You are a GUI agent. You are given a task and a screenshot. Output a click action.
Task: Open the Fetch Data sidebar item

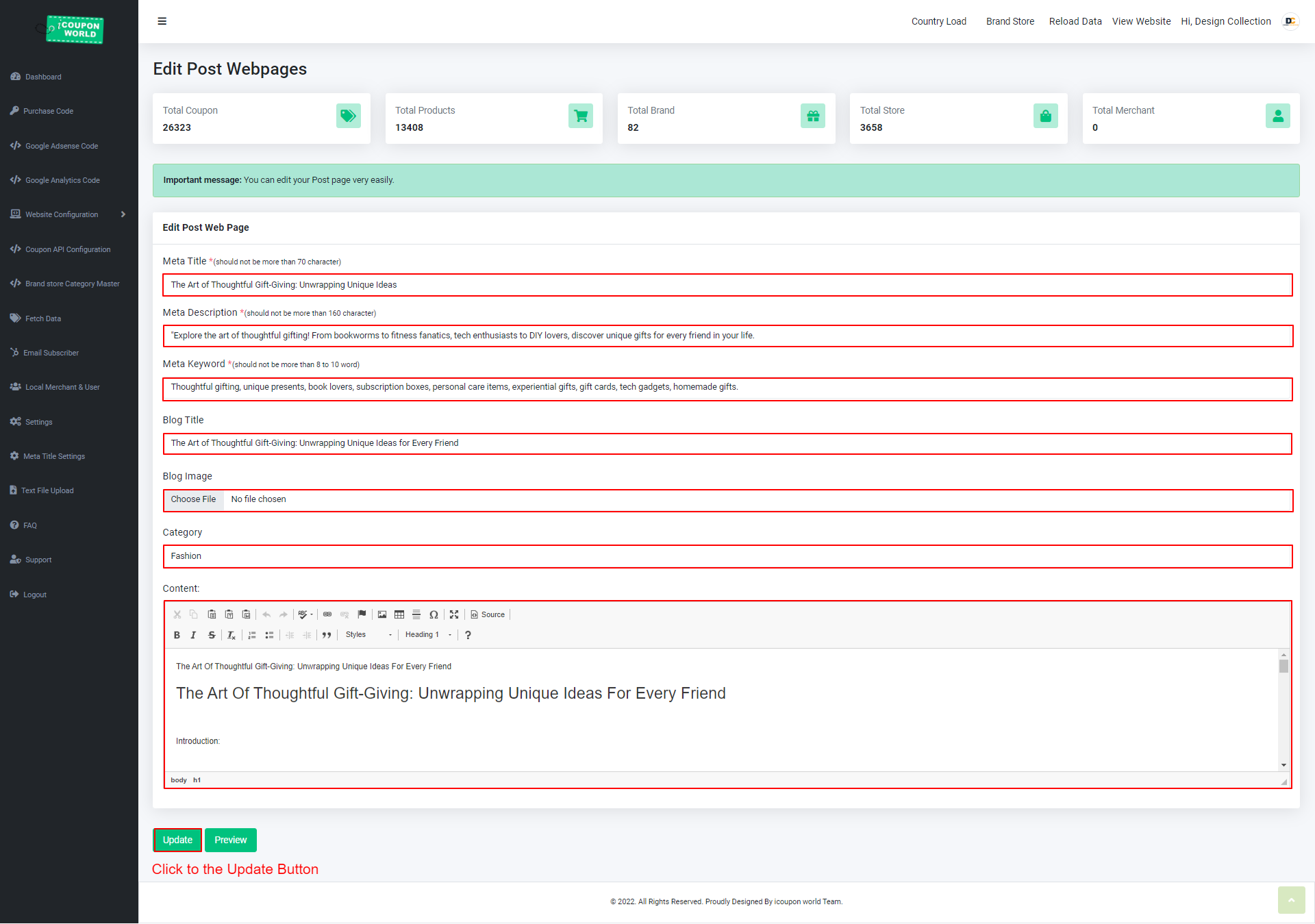[x=43, y=319]
